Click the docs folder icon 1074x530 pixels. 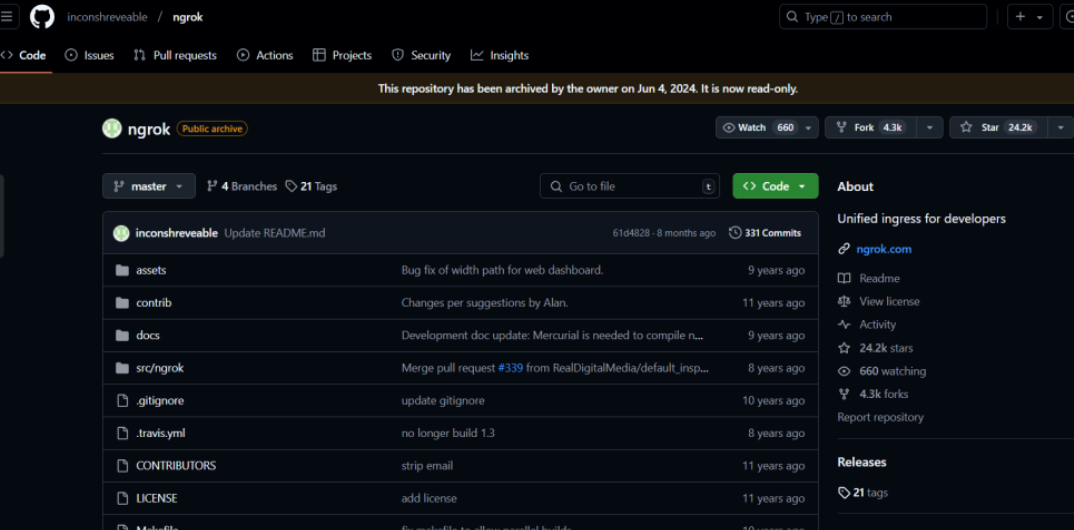123,336
